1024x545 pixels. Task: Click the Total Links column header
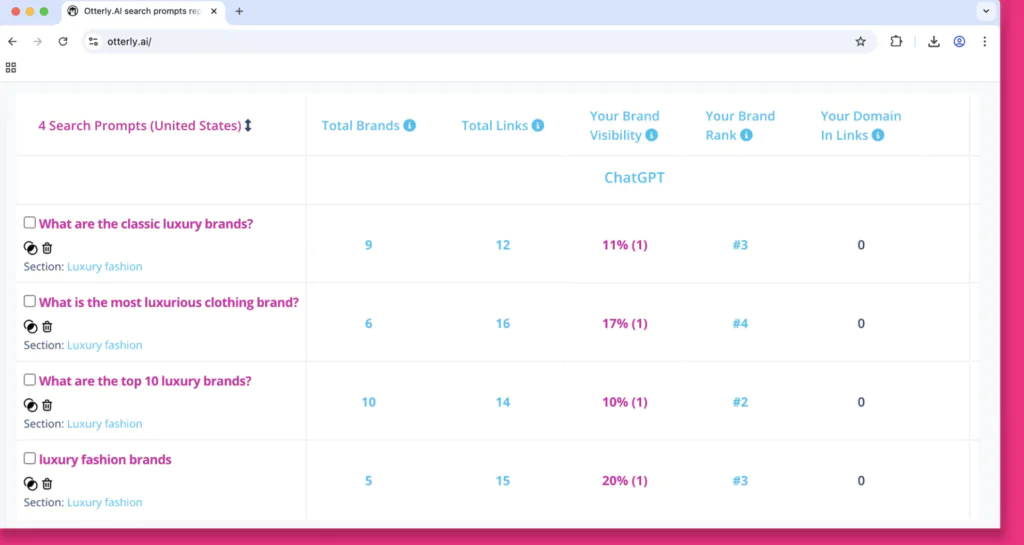[494, 125]
